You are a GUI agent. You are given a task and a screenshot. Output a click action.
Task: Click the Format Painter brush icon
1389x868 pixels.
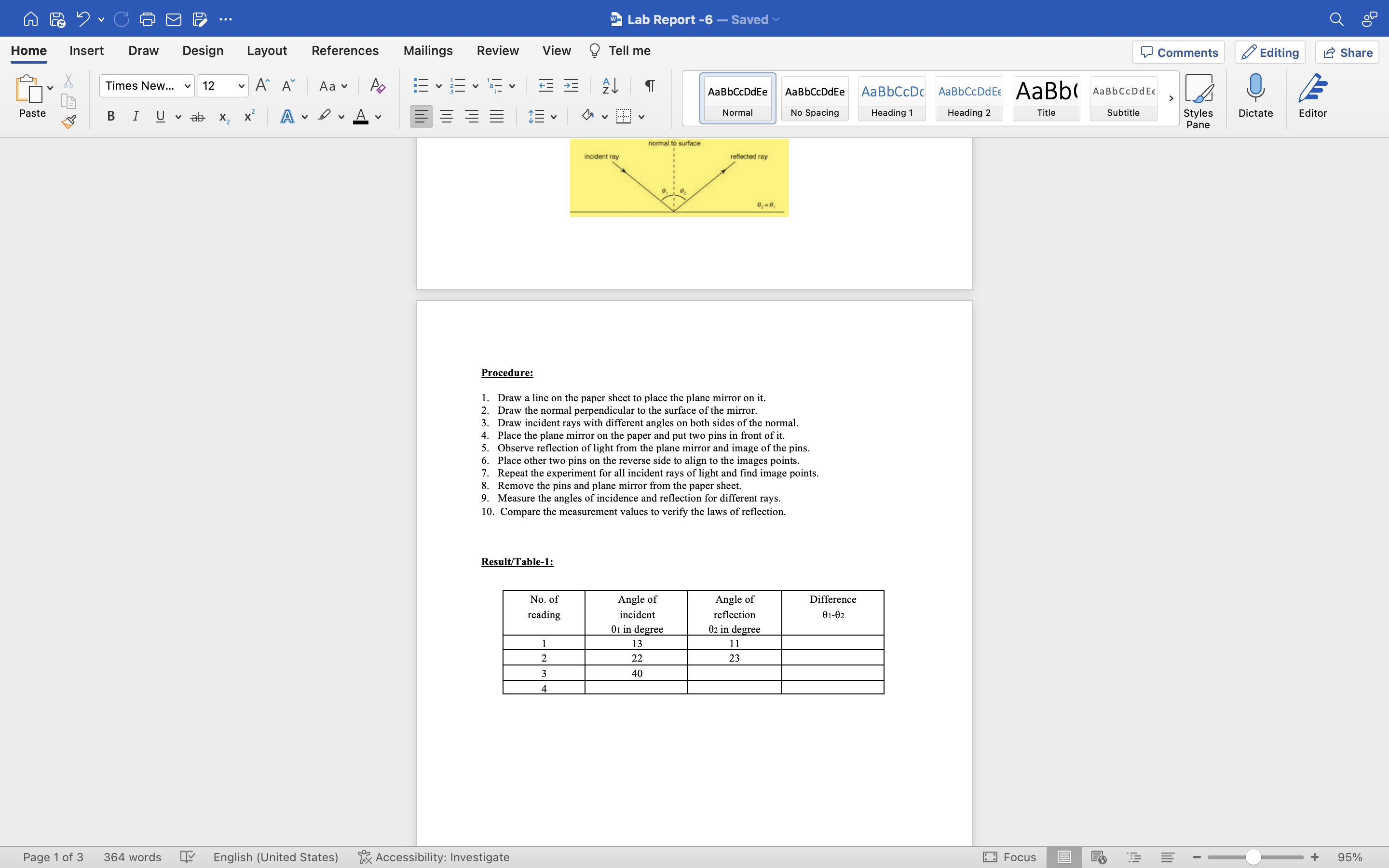click(x=69, y=122)
